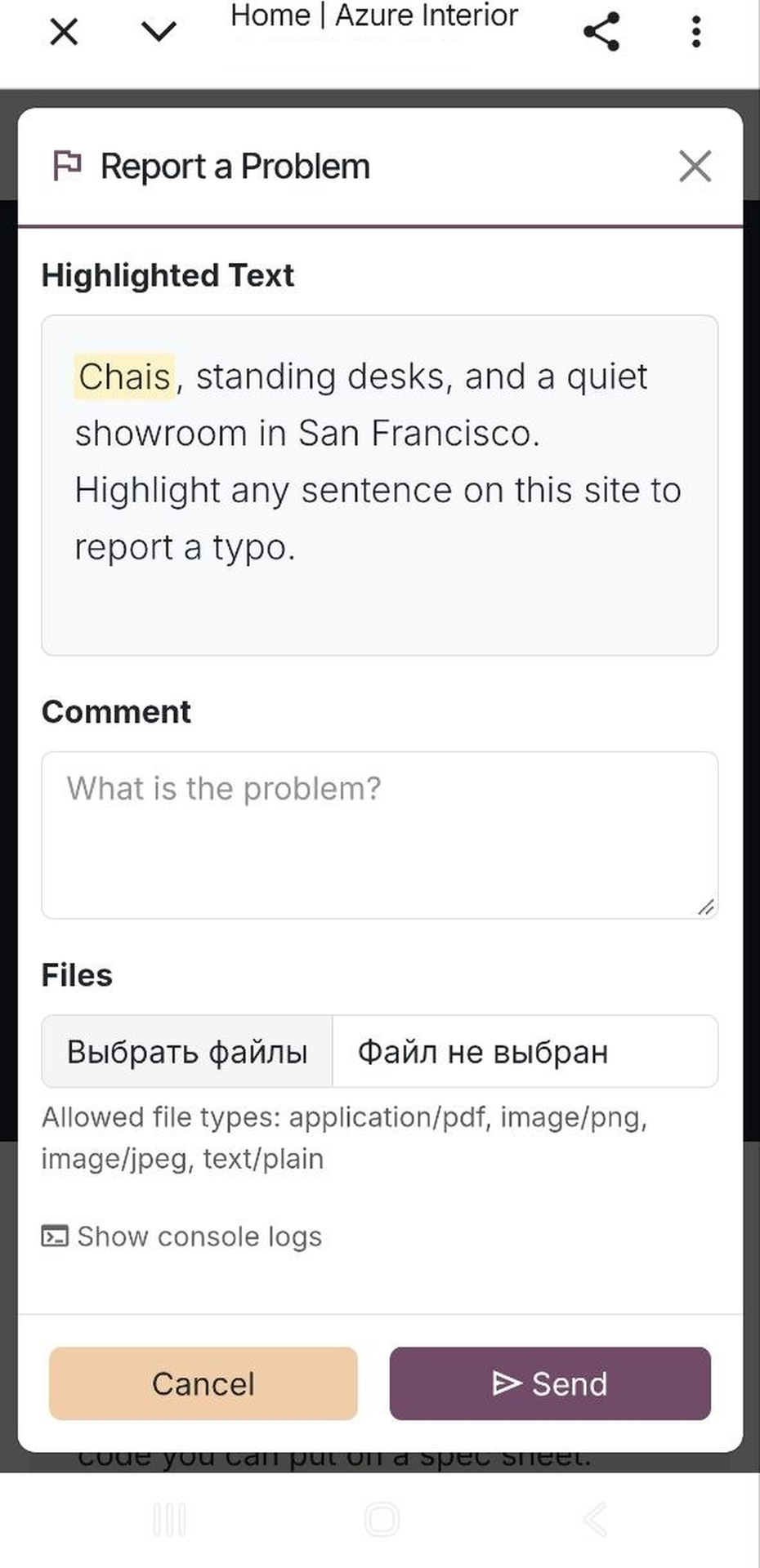This screenshot has height=1568, width=760.
Task: Click the comment box resize handle
Action: click(x=706, y=906)
